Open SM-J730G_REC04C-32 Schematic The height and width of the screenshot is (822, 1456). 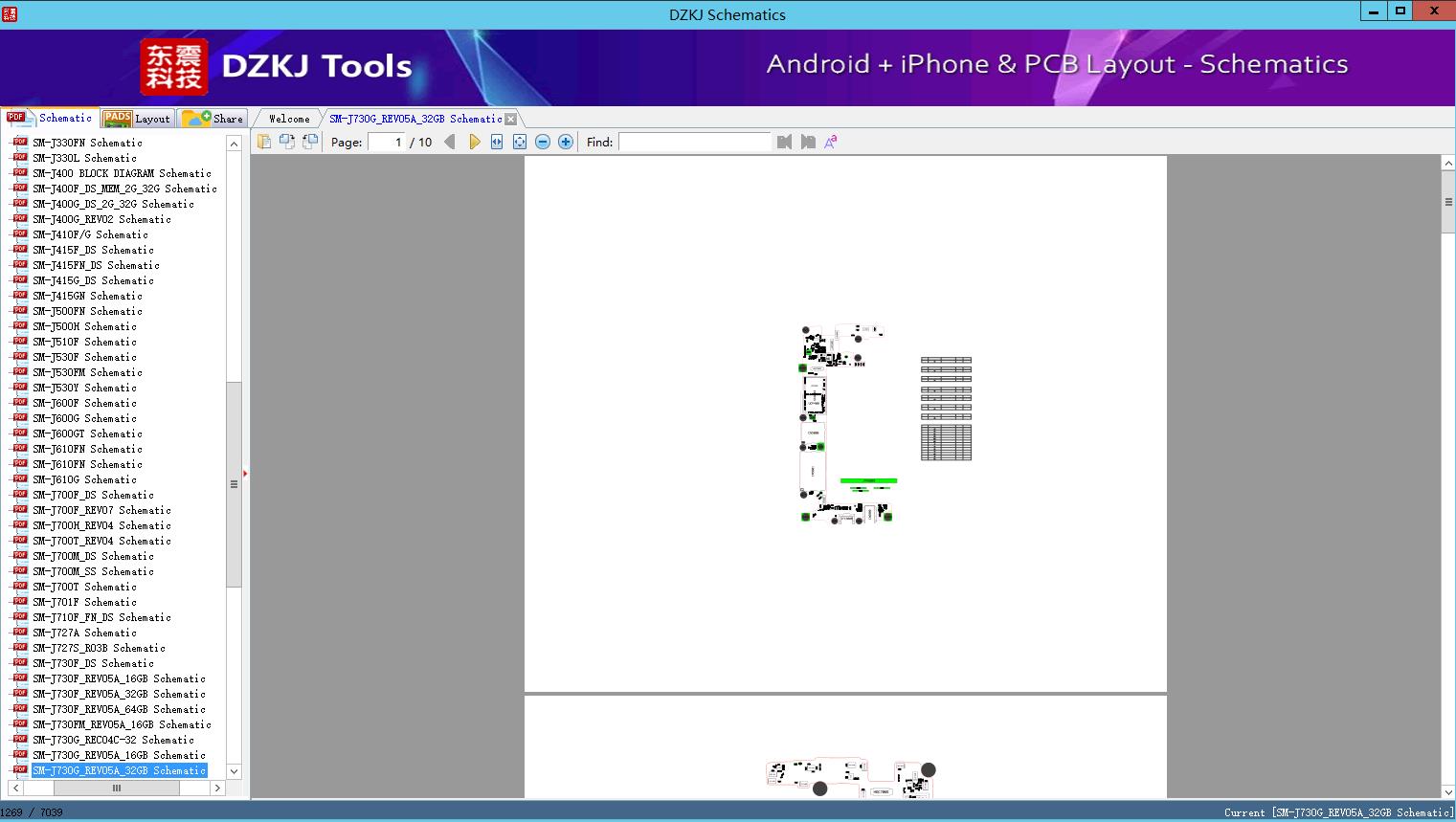[113, 740]
